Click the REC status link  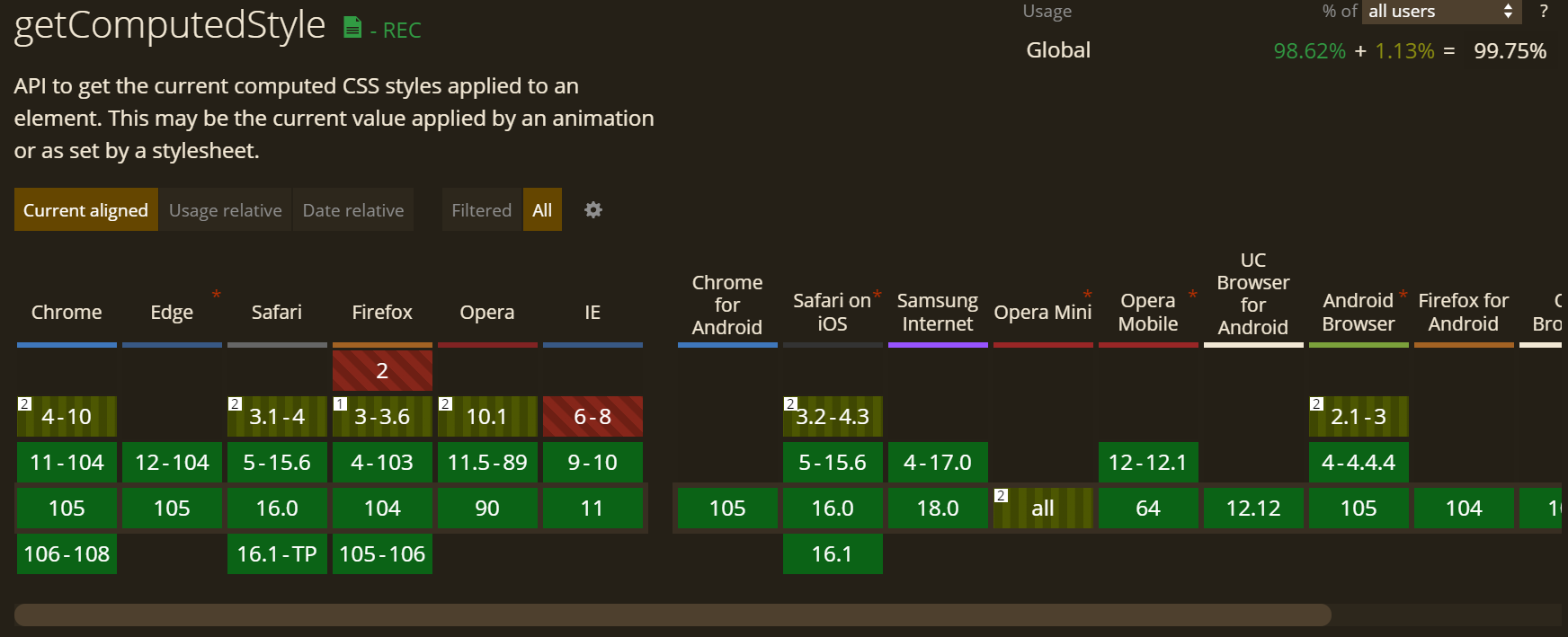pos(402,31)
